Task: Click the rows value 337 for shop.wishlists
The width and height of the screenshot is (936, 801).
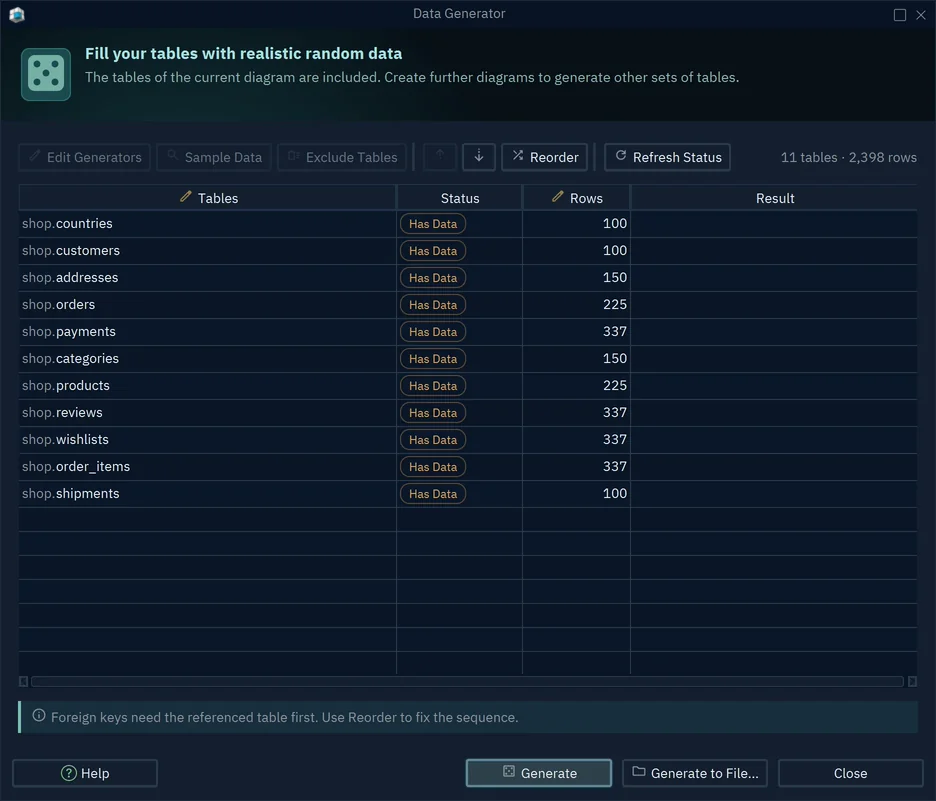Action: click(614, 439)
